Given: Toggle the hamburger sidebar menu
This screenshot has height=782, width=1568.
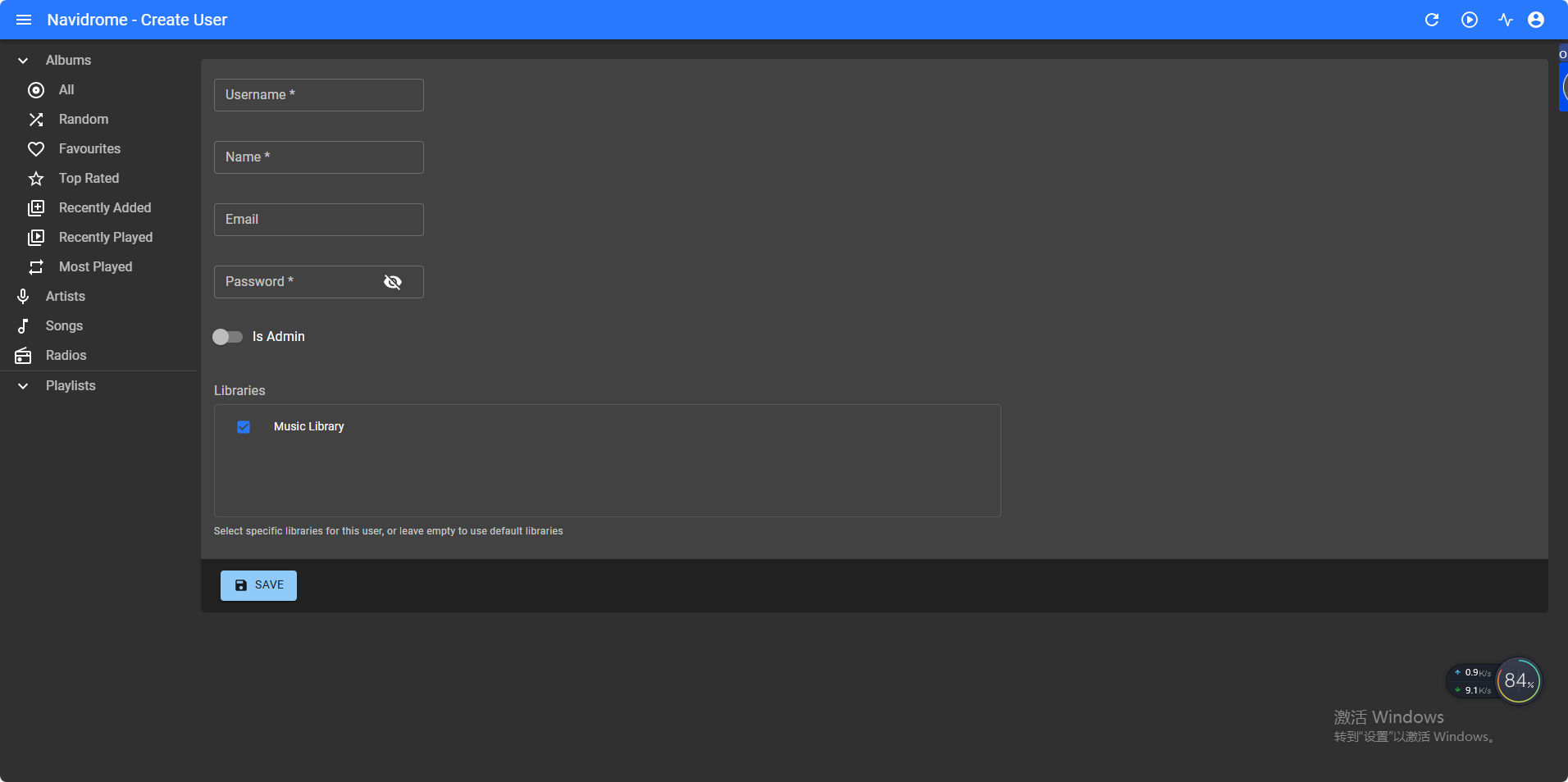Looking at the screenshot, I should pos(24,20).
